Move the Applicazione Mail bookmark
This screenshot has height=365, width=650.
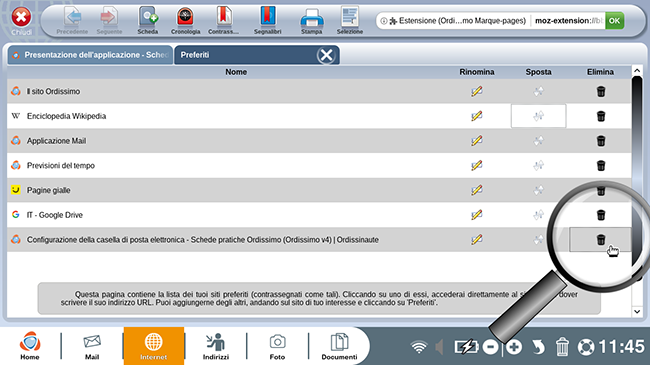[x=538, y=141]
